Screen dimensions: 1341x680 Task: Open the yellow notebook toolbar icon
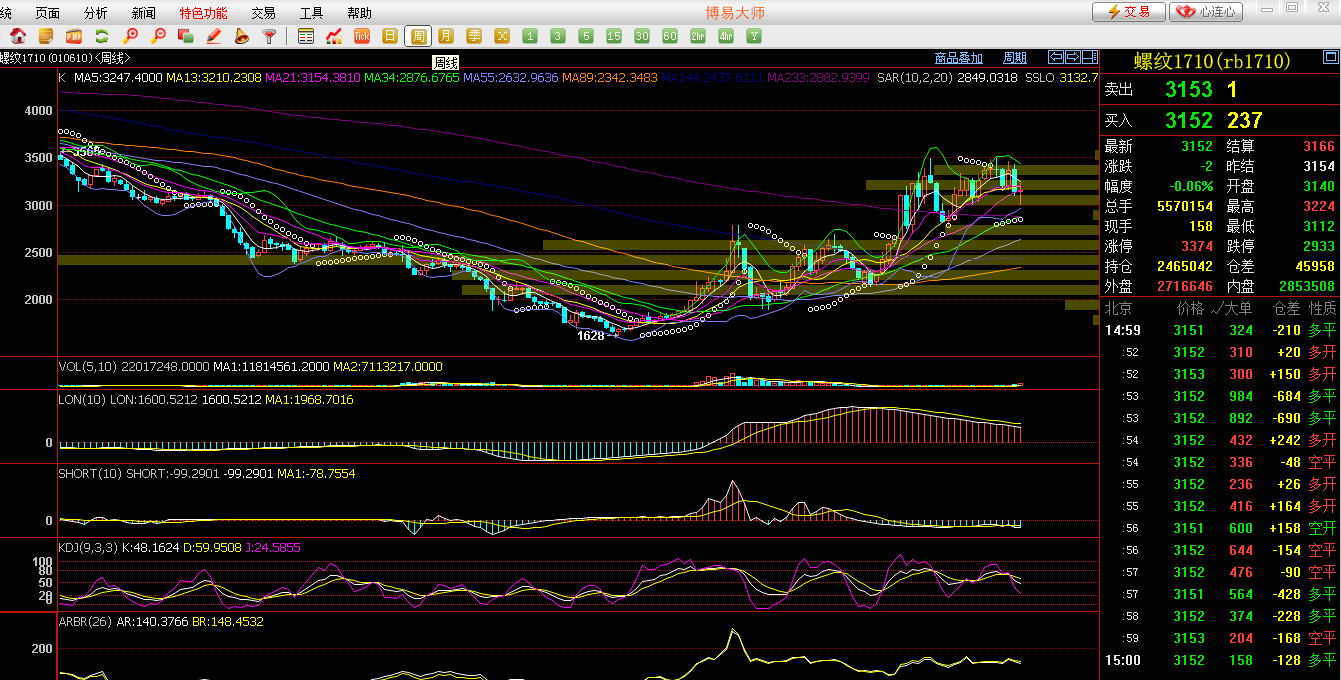45,36
